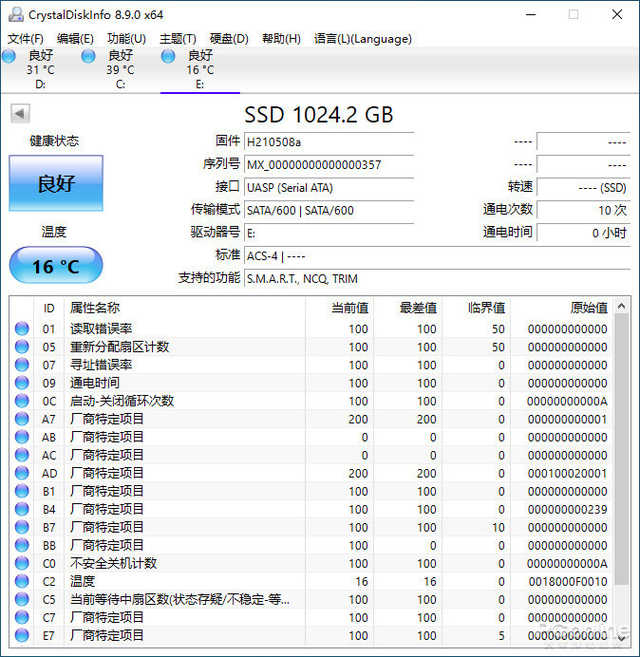Screen dimensions: 640x657
Task: Click the SSD 1024.2 GB title
Action: 319,114
